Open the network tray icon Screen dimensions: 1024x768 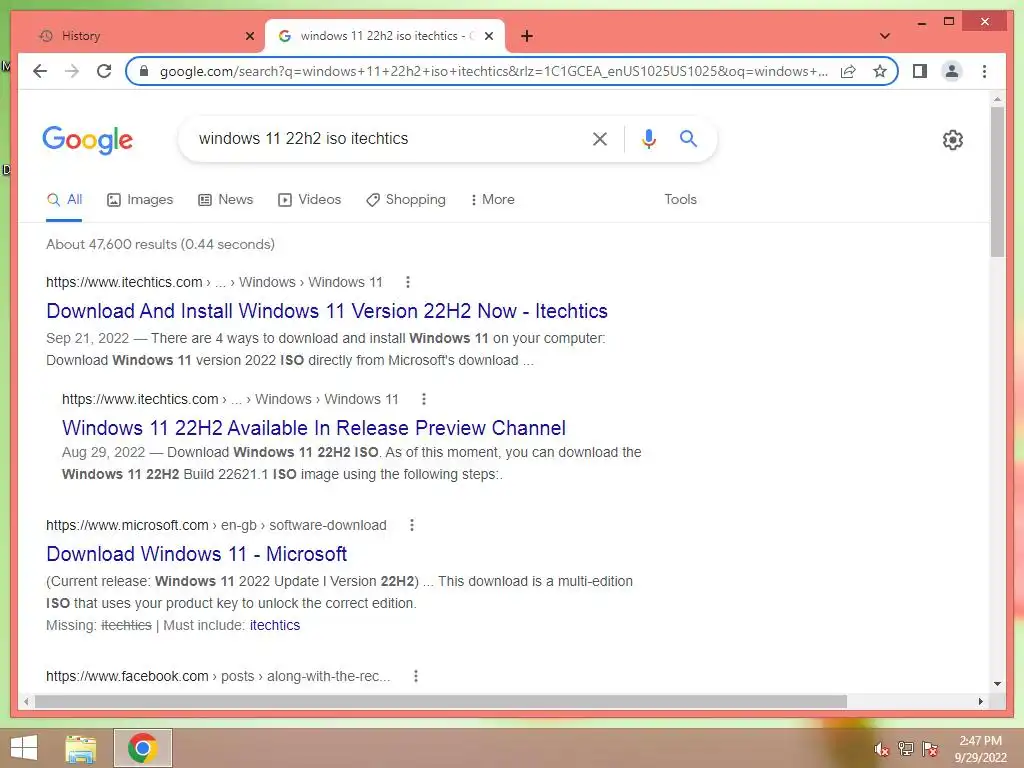point(906,748)
